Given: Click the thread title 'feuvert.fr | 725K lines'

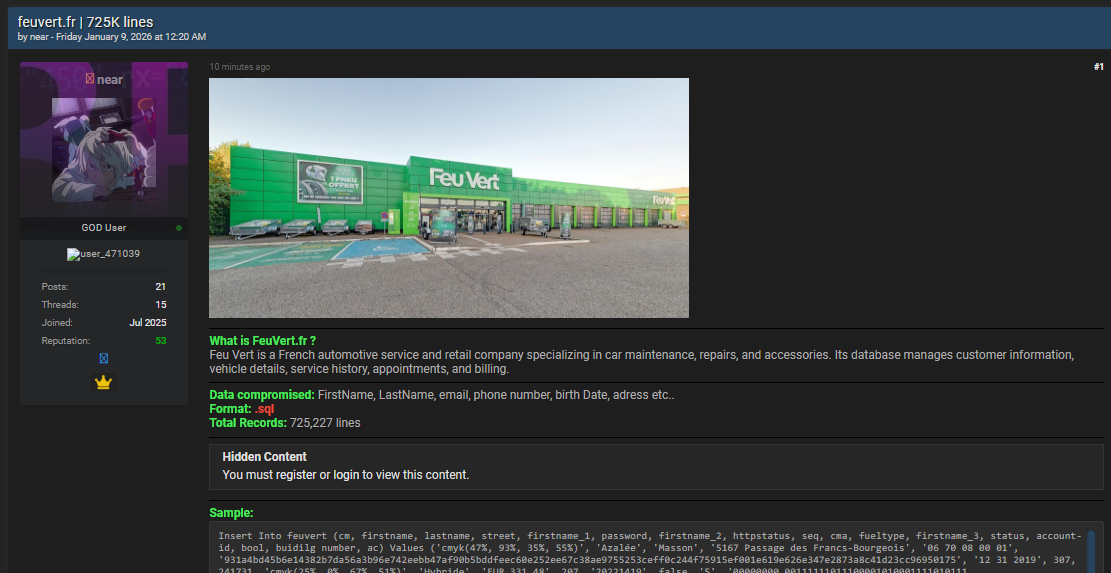Looking at the screenshot, I should pyautogui.click(x=85, y=21).
